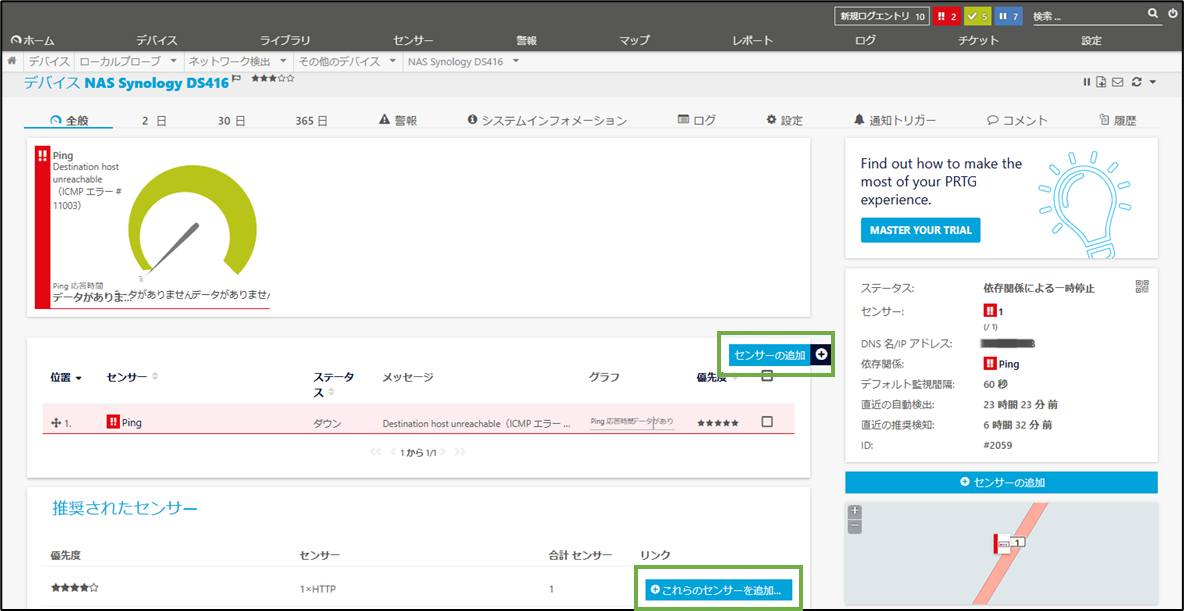The width and height of the screenshot is (1184, 611).
Task: Click the QR code icon in status panel
Action: tap(1141, 286)
